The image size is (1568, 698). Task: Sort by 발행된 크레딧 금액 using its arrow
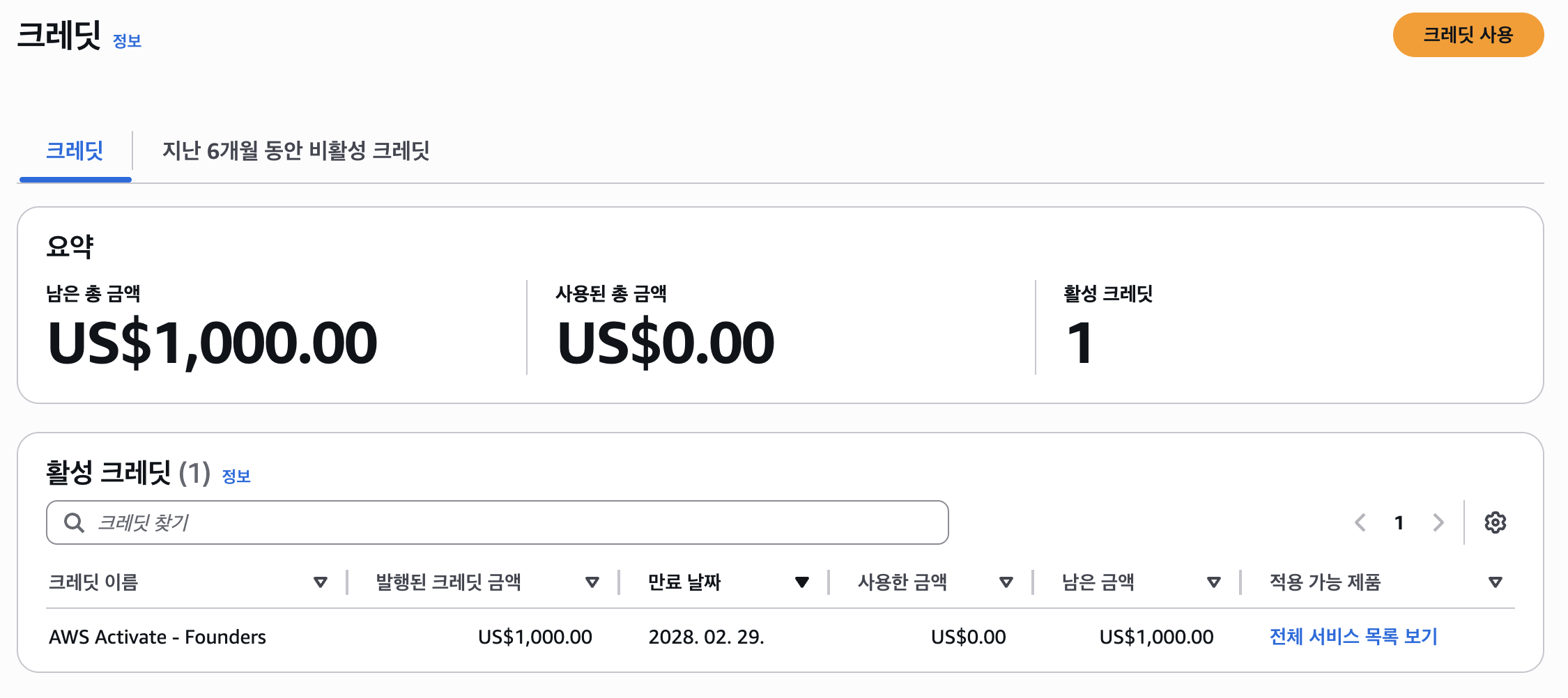coord(592,582)
